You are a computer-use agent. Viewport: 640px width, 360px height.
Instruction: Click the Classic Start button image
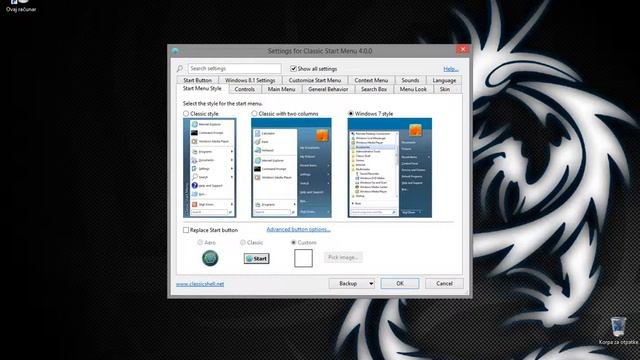[257, 258]
